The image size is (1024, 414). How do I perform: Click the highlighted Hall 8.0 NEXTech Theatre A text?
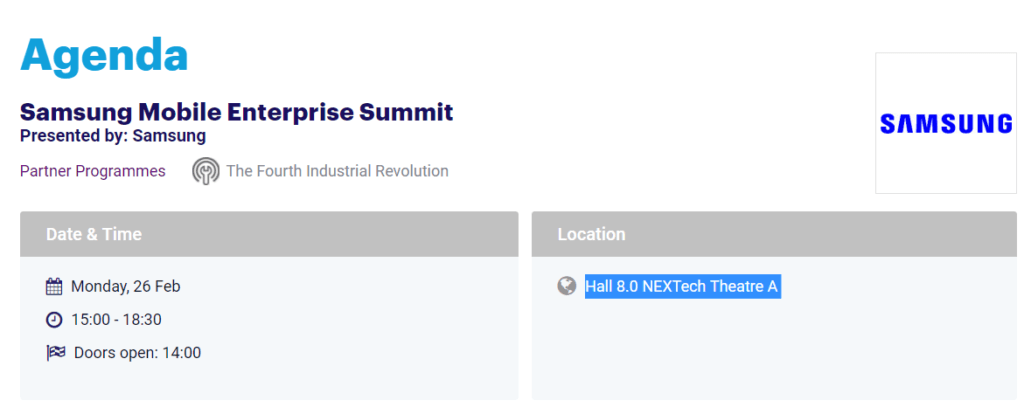pyautogui.click(x=681, y=287)
